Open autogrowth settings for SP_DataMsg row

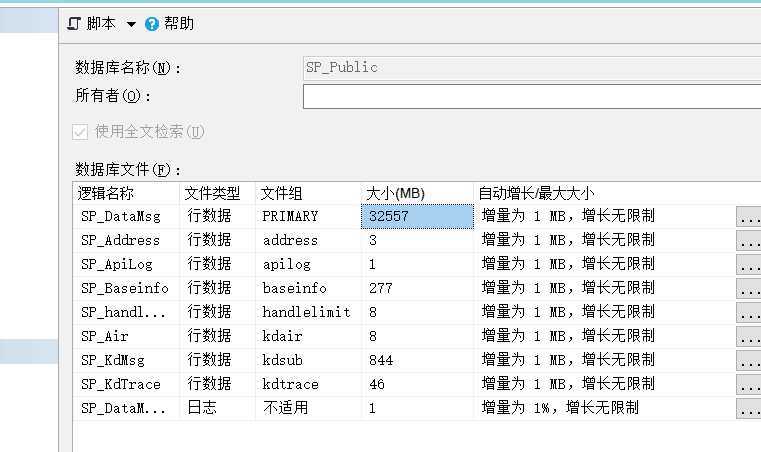tap(749, 217)
